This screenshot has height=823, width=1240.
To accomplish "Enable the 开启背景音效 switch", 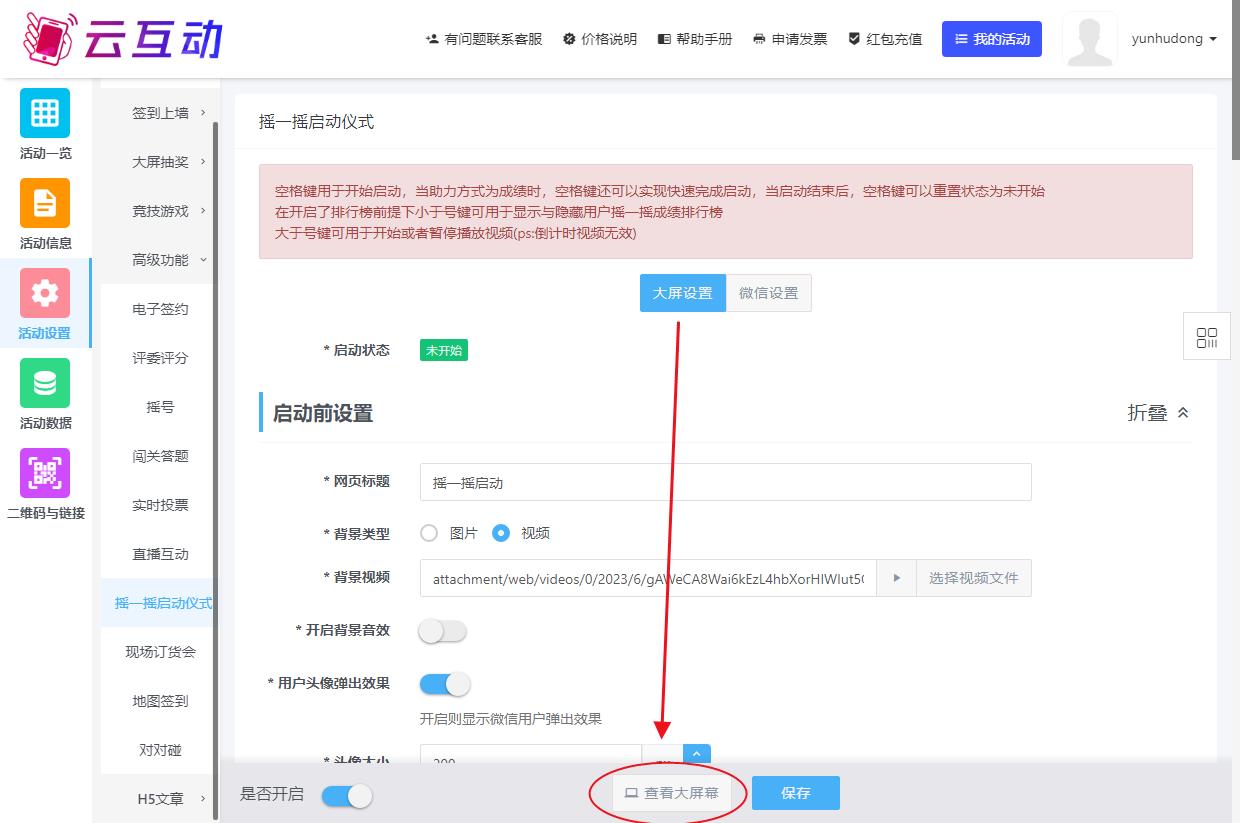I will [443, 631].
